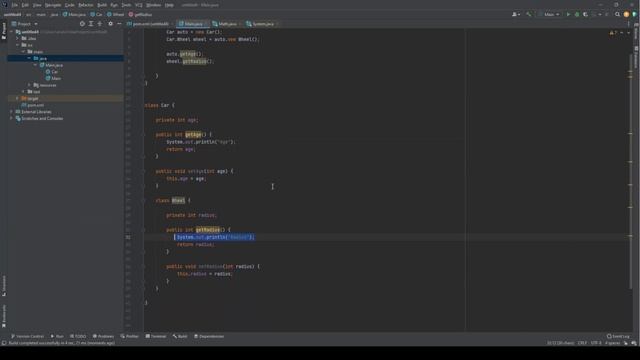Click the orange IDE updates icon
This screenshot has width=640, height=360.
(626, 14)
